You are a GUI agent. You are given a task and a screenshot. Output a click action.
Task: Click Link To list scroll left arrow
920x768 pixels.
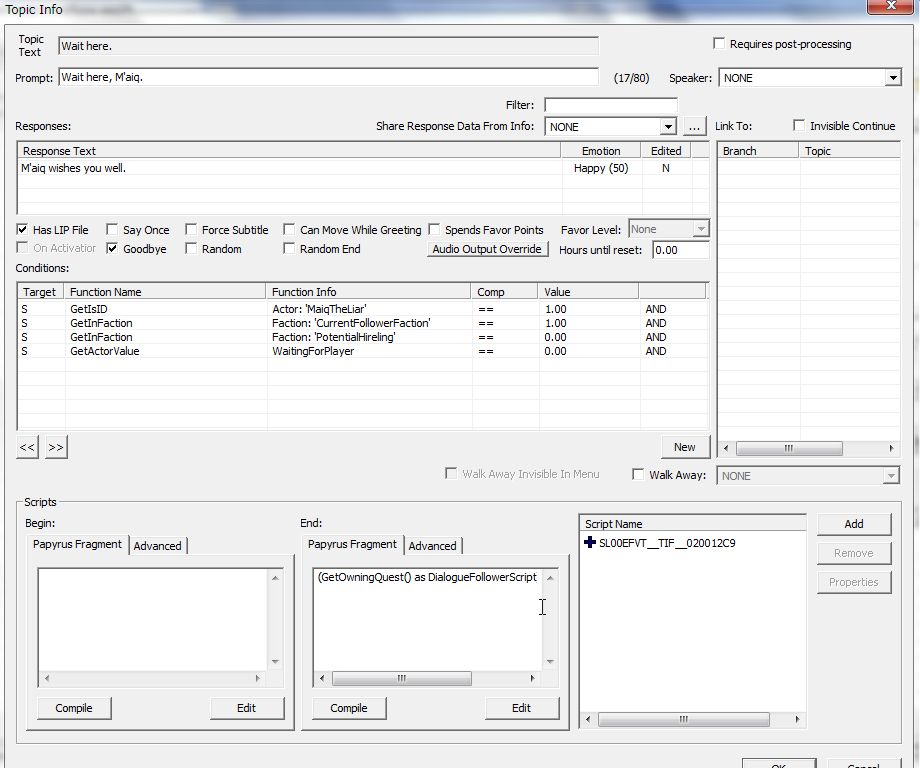point(726,448)
